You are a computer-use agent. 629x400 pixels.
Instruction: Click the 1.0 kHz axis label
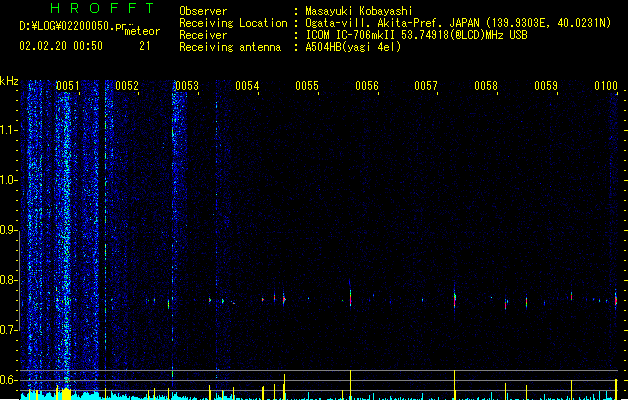pyautogui.click(x=8, y=180)
